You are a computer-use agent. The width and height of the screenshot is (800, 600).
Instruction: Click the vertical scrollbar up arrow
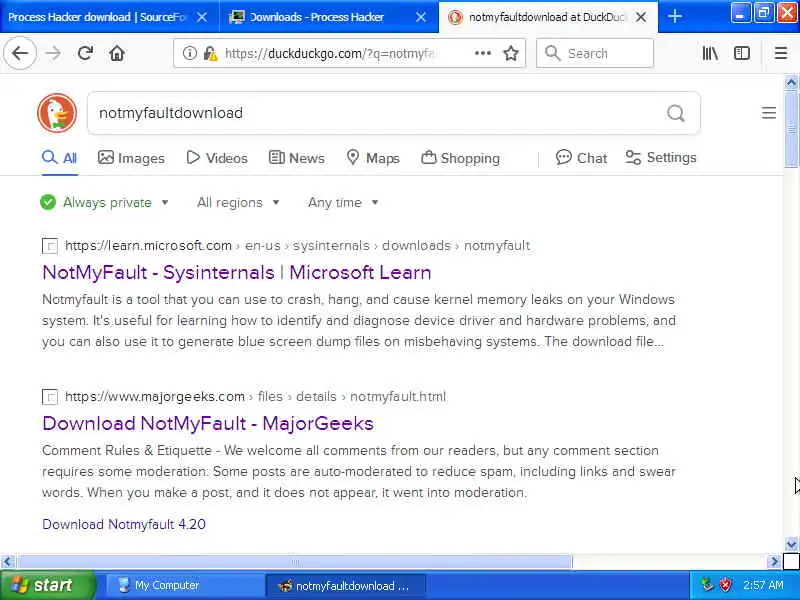[791, 82]
